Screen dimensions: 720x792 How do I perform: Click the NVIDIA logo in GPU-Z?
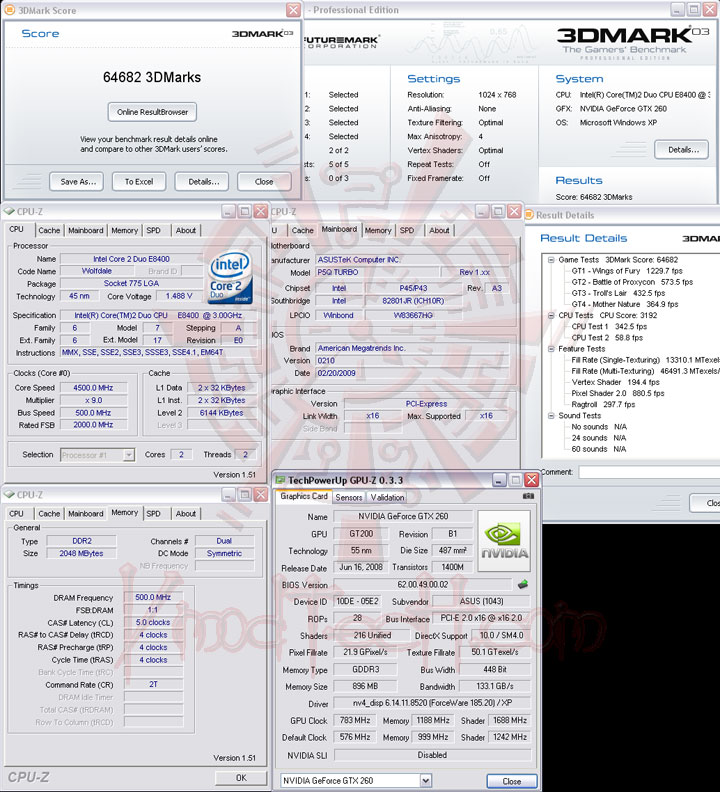tap(504, 540)
